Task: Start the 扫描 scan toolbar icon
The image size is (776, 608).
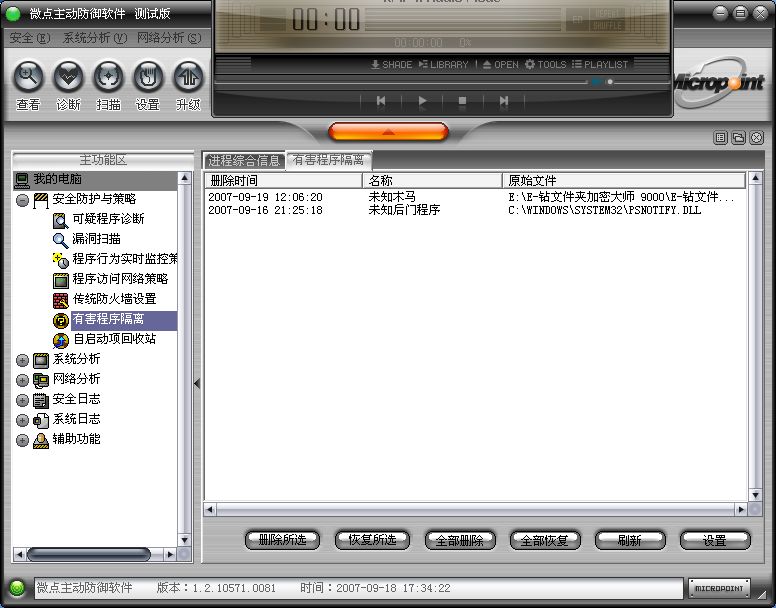Action: click(x=108, y=76)
